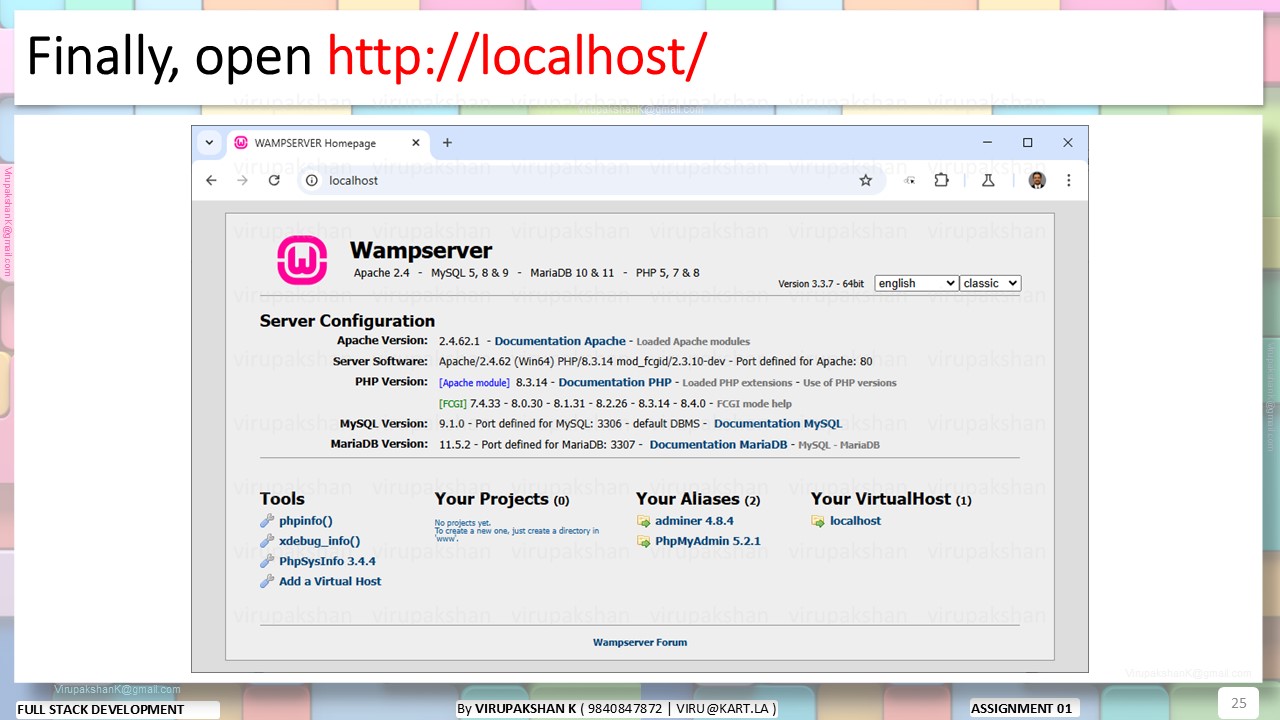Click the wrench icon beside phpinfo()
The width and height of the screenshot is (1280, 720).
267,521
